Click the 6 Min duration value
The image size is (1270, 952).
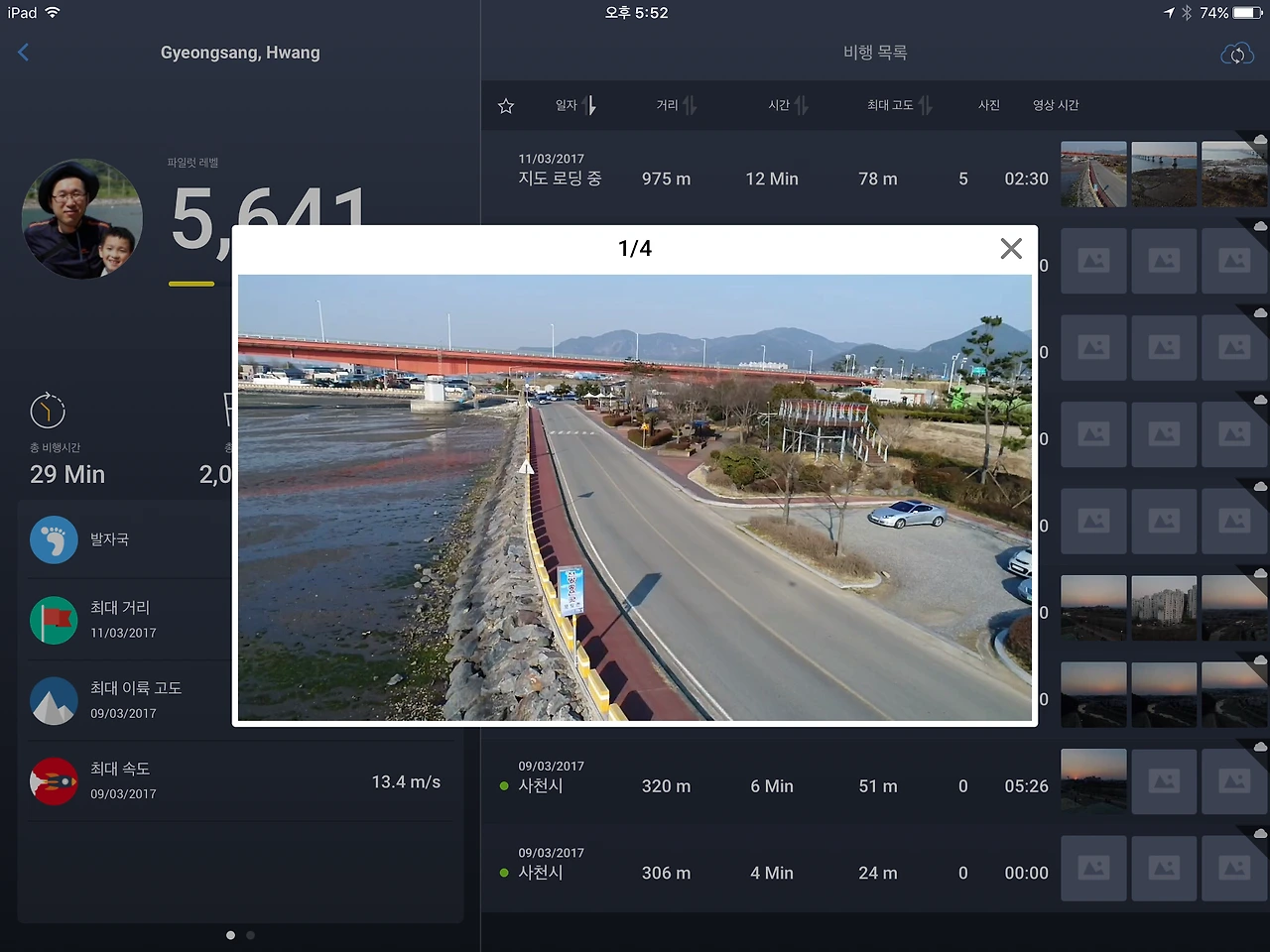point(772,786)
